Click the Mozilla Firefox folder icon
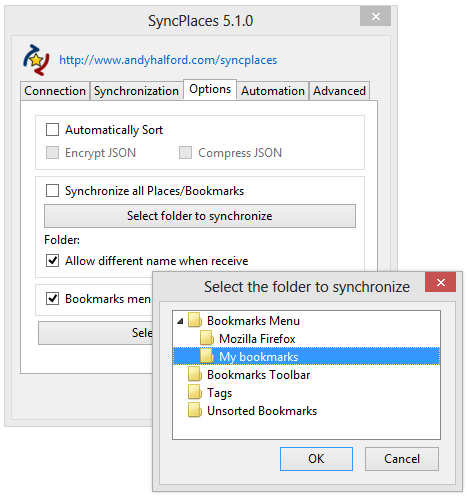 (207, 338)
